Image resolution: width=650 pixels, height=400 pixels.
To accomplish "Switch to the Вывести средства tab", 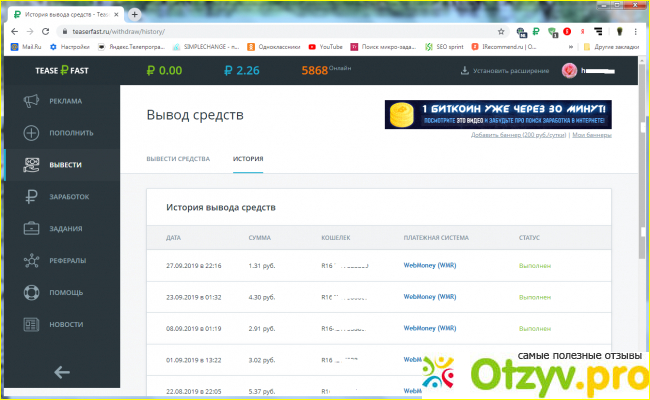I will click(178, 159).
